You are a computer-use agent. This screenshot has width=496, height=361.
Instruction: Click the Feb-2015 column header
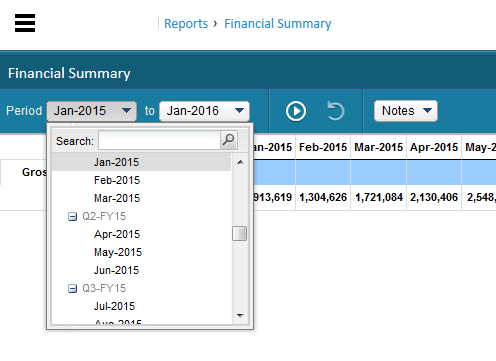pyautogui.click(x=323, y=147)
